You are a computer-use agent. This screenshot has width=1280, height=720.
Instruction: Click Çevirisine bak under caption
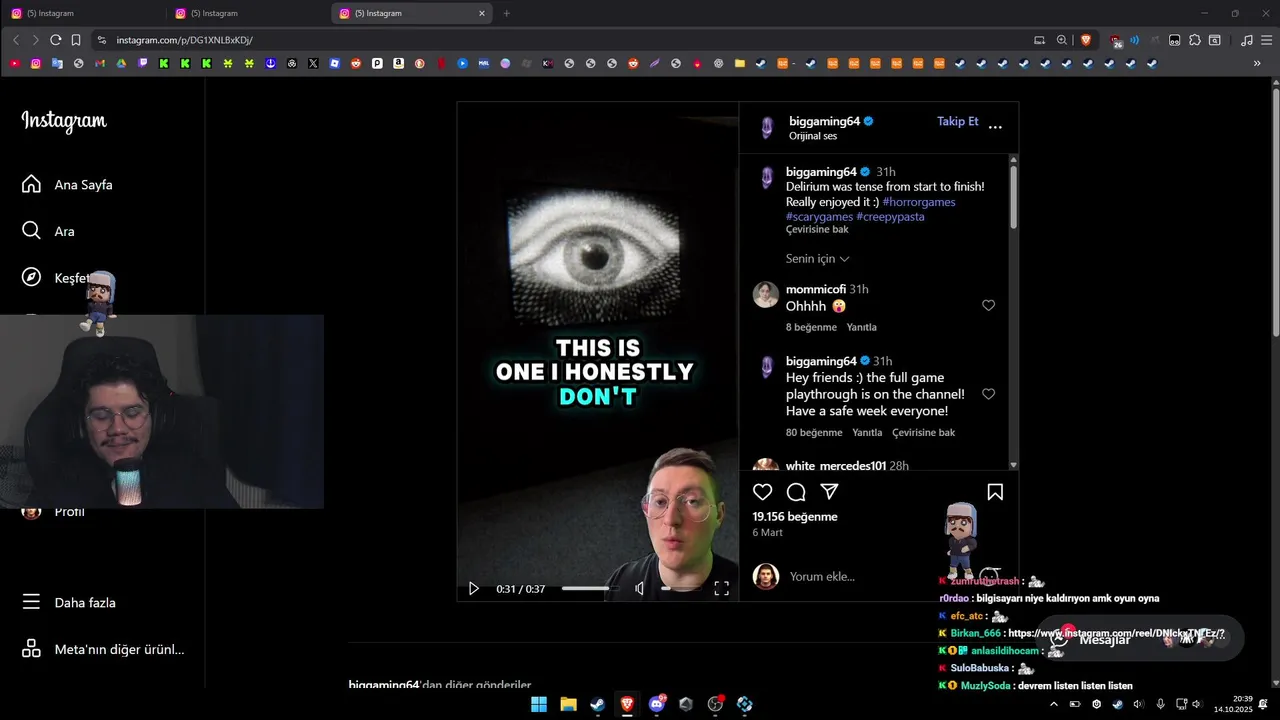(x=817, y=229)
